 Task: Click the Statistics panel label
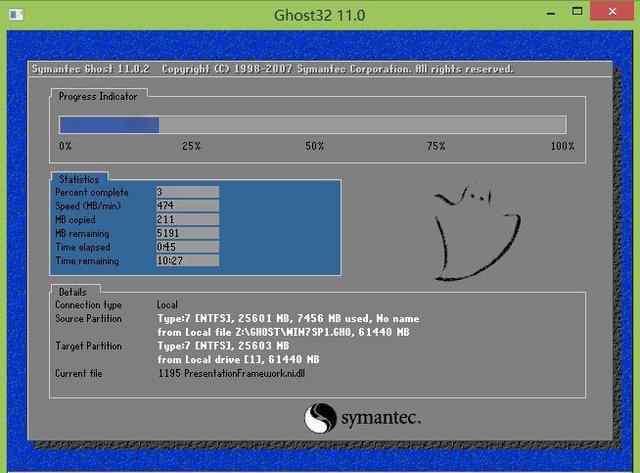tap(79, 180)
